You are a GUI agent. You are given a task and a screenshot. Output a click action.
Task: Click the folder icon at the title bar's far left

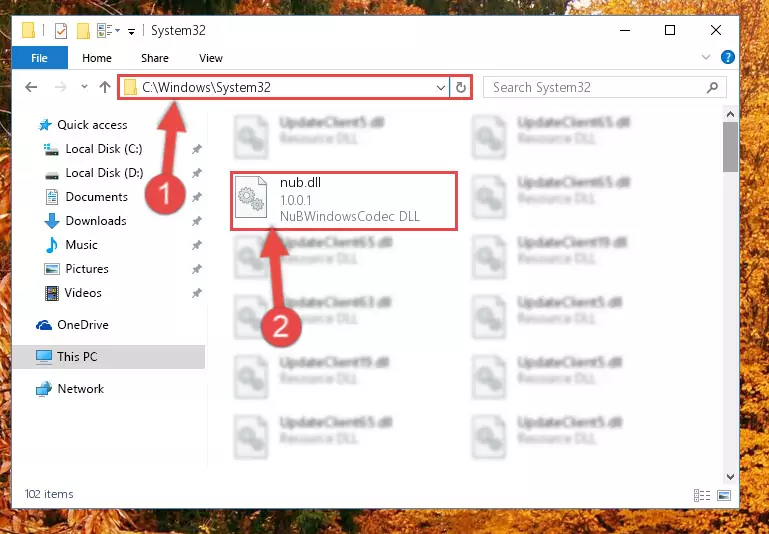(x=28, y=31)
